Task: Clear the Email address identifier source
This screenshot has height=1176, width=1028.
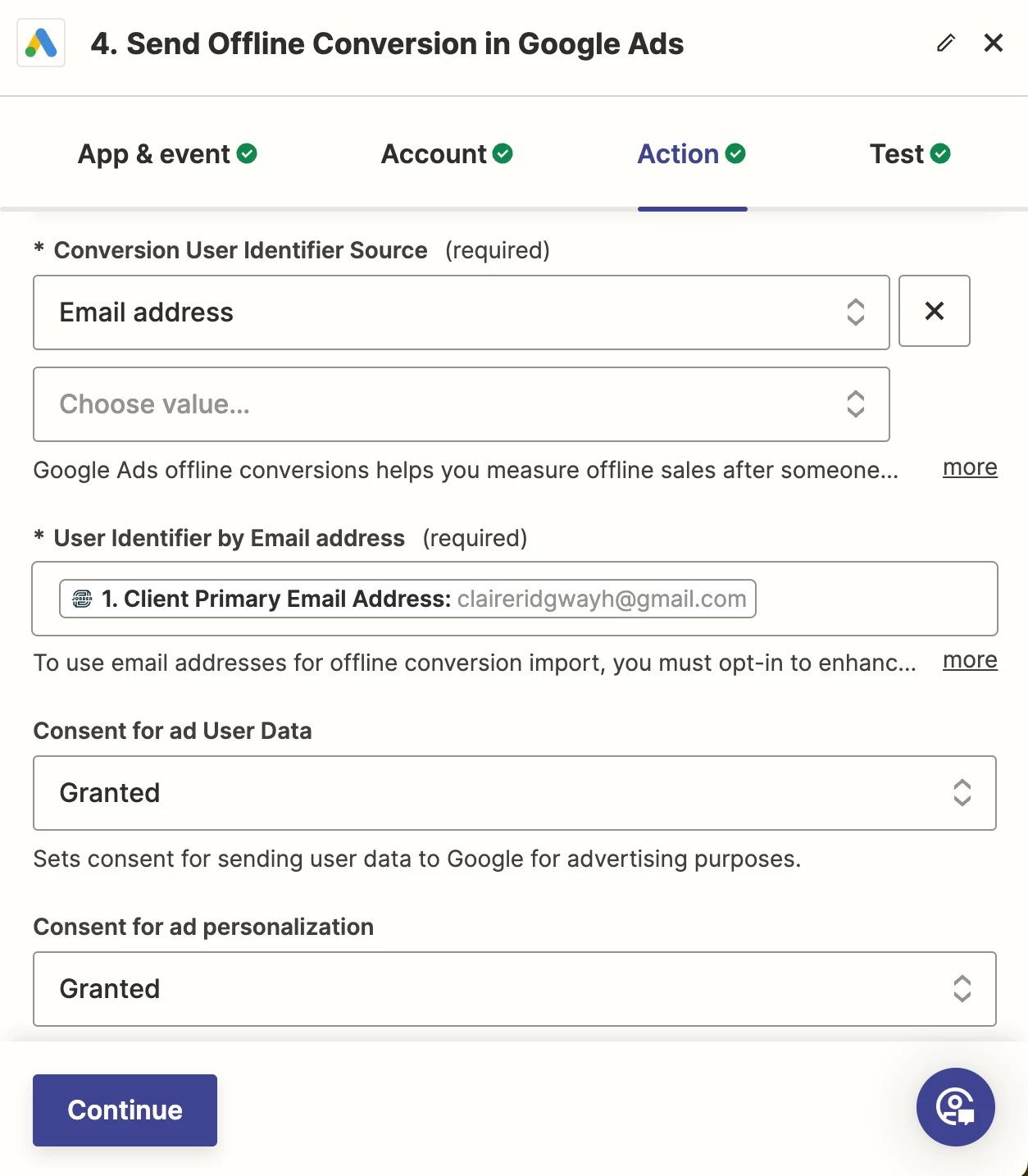Action: [x=935, y=311]
